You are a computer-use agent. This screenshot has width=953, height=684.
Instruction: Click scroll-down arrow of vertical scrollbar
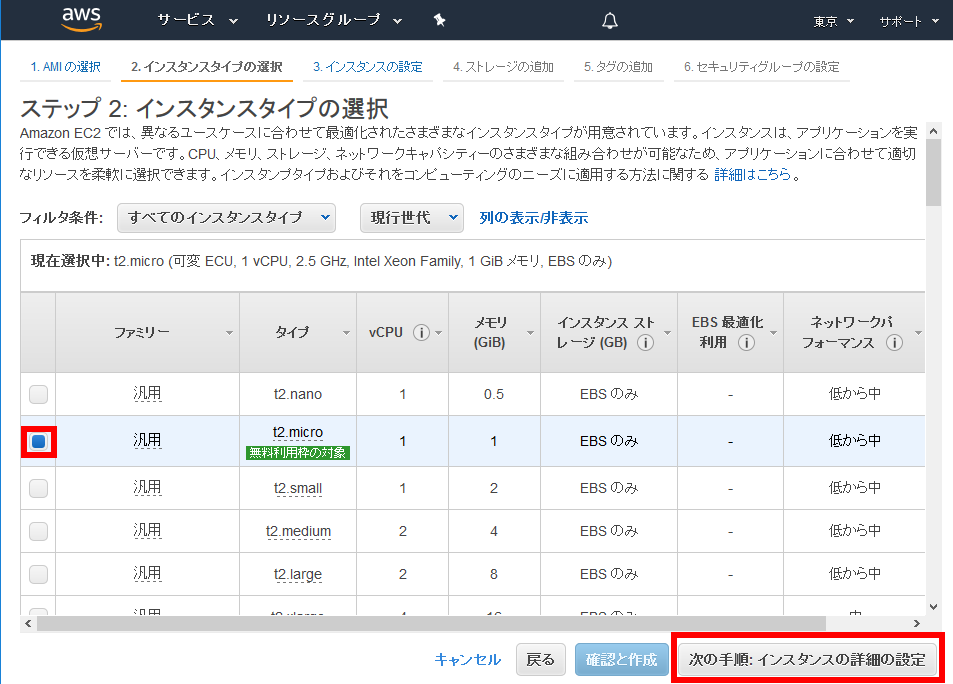click(x=934, y=606)
